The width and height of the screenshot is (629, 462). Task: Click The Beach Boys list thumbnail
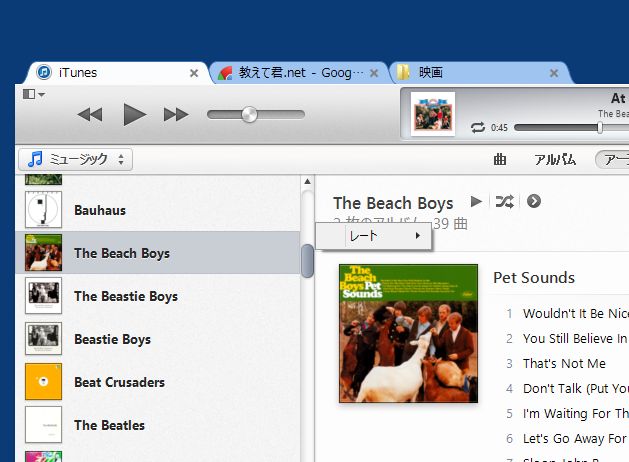[43, 253]
